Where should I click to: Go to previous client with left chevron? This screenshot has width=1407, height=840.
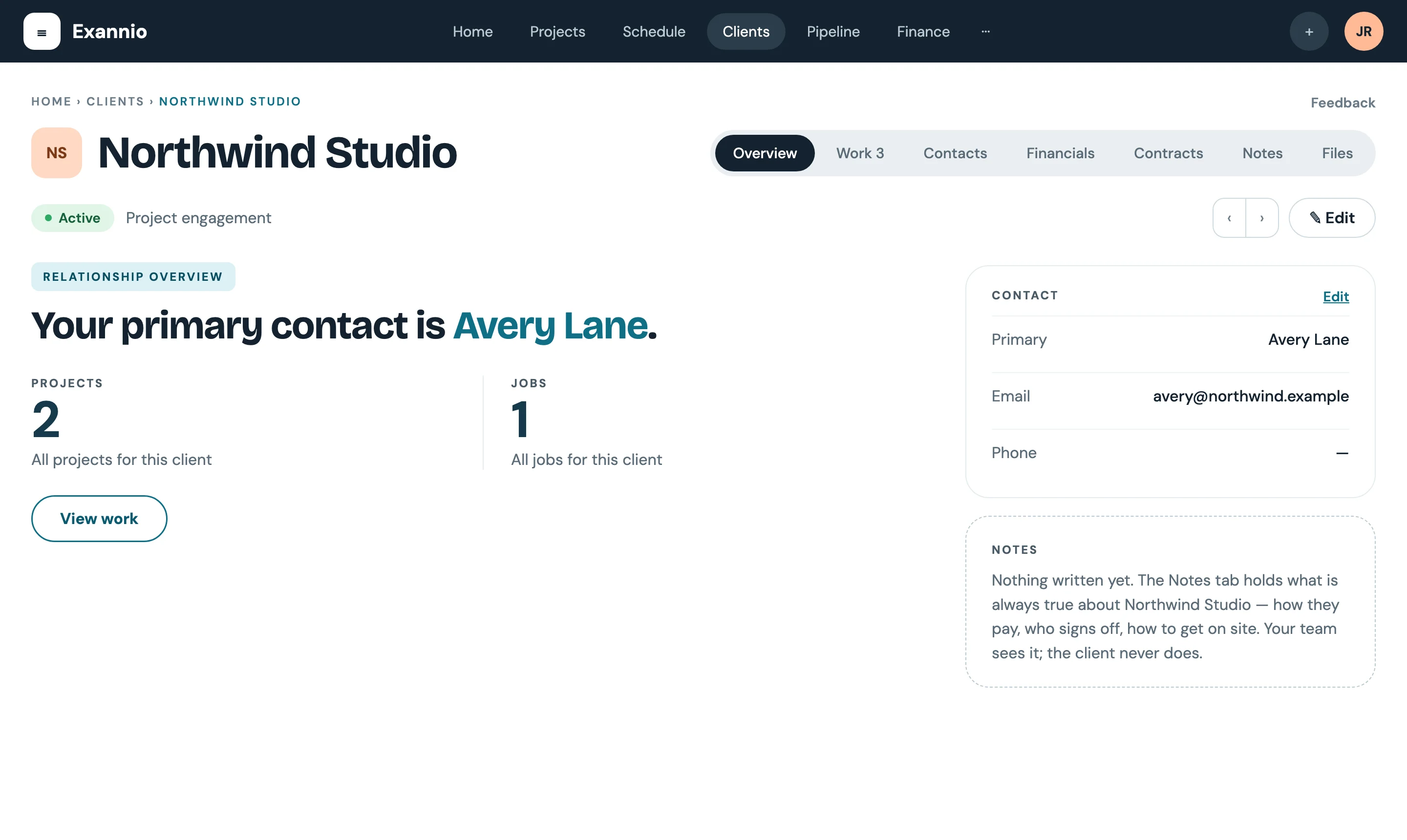(1229, 218)
